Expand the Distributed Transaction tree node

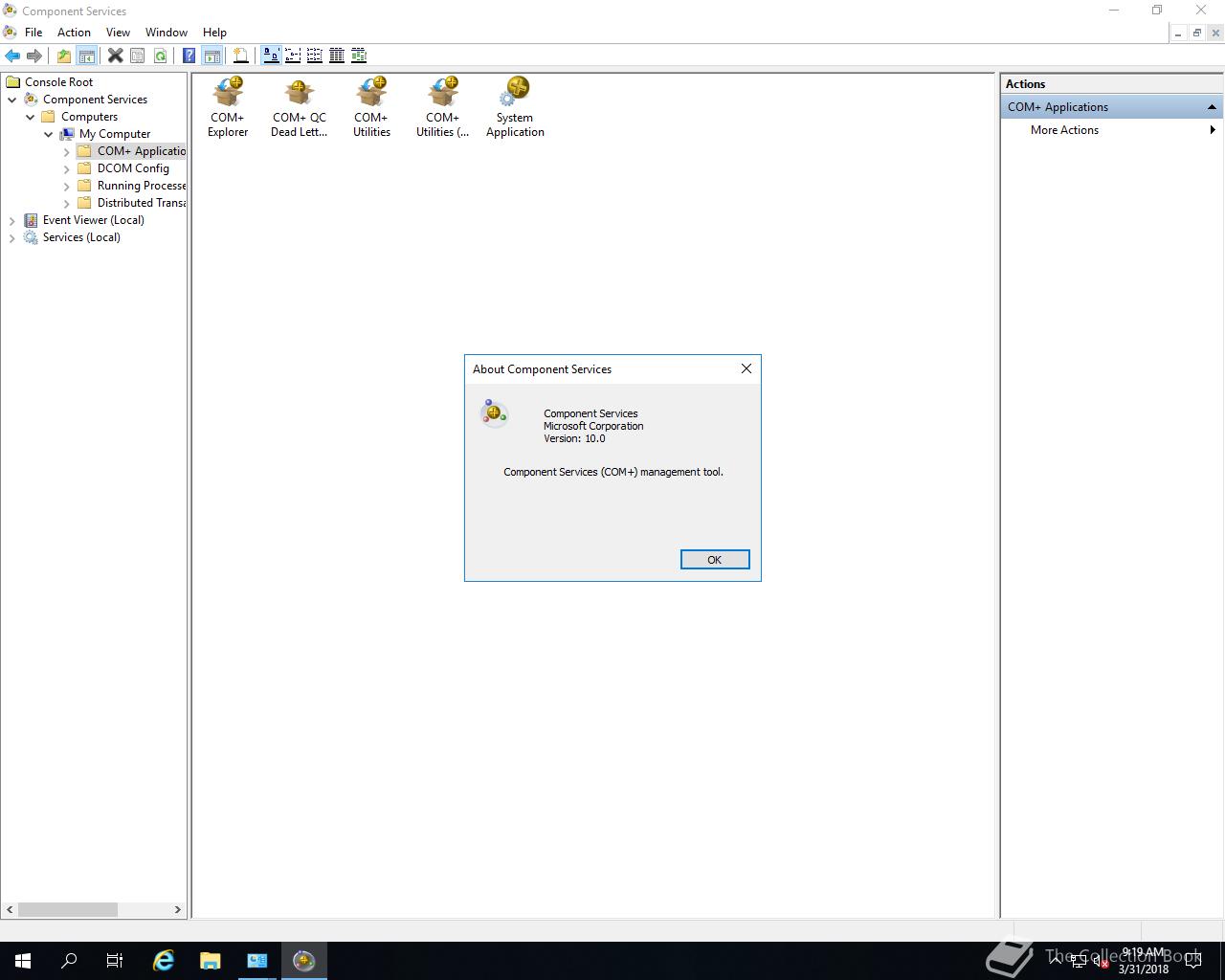tap(67, 203)
